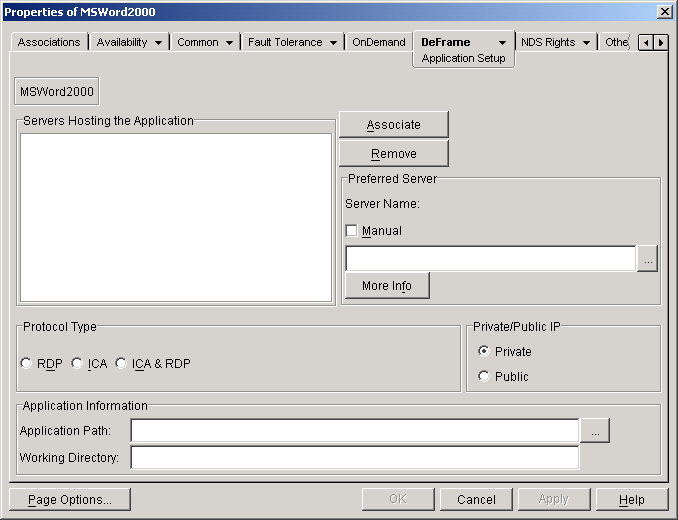Expand the DeFrame tab dropdown arrow

[502, 43]
